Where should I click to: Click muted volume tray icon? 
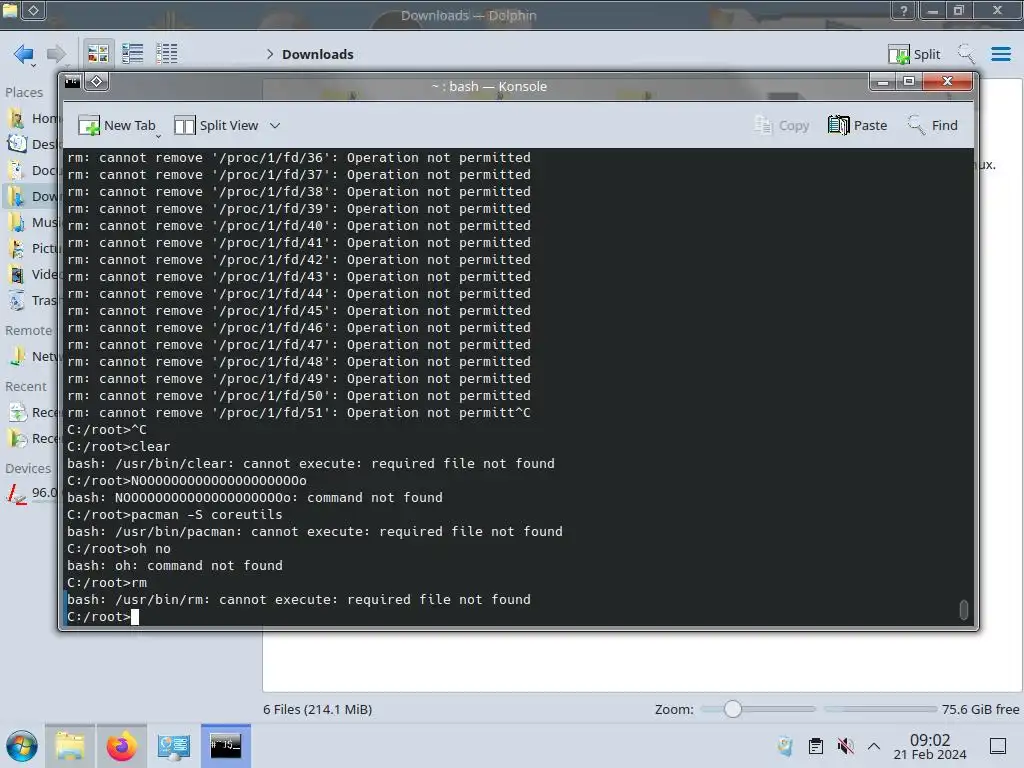pyautogui.click(x=845, y=746)
